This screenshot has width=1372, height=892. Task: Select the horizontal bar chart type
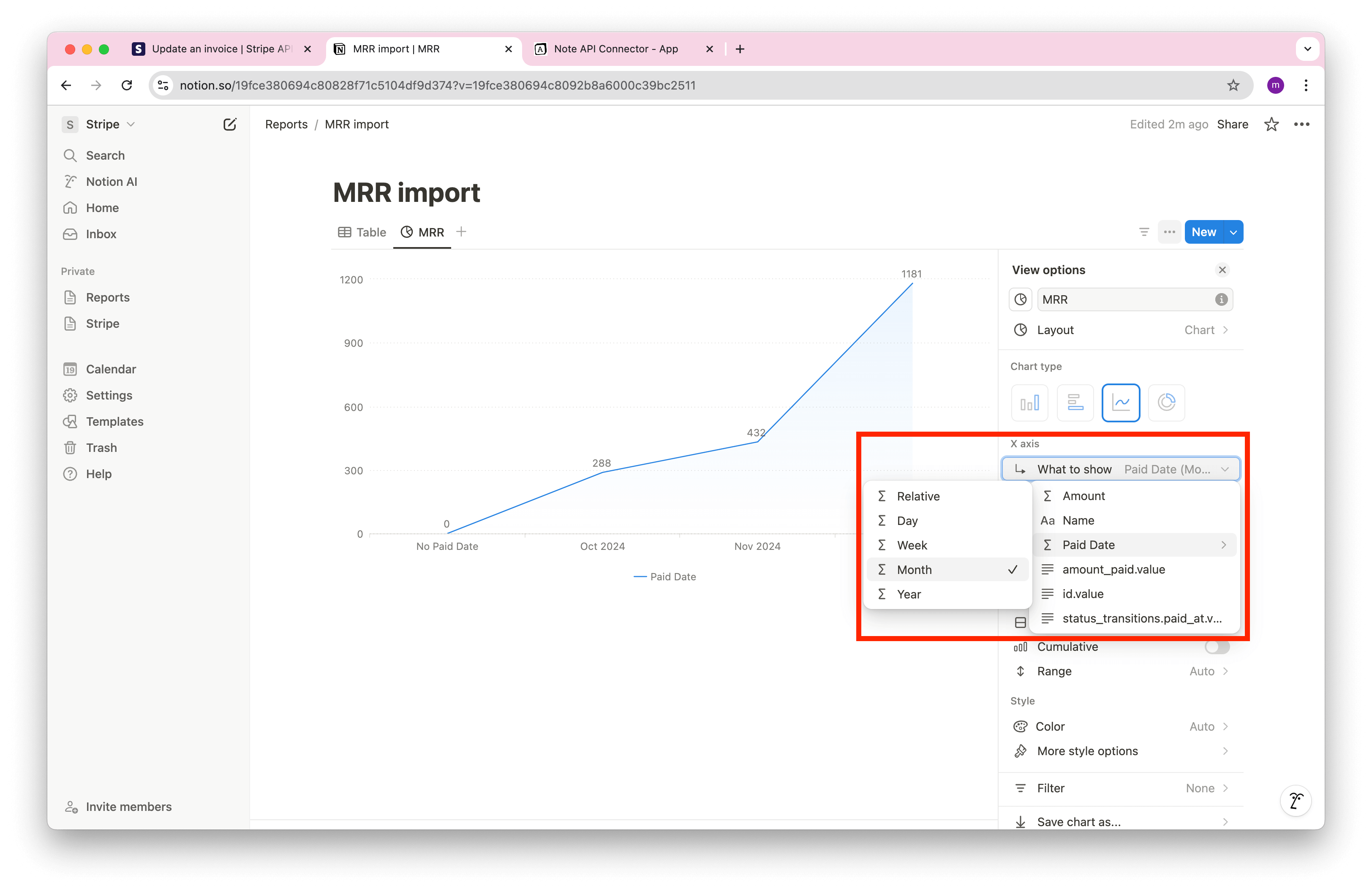point(1075,402)
